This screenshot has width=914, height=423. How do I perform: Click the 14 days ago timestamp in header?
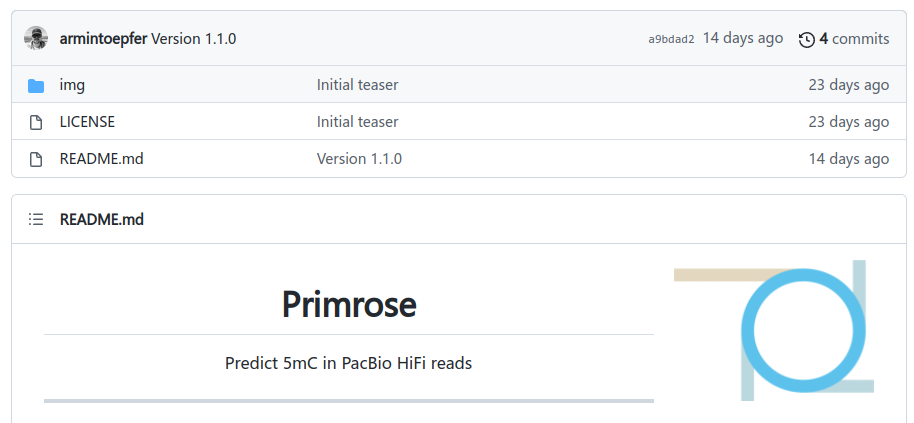(742, 38)
